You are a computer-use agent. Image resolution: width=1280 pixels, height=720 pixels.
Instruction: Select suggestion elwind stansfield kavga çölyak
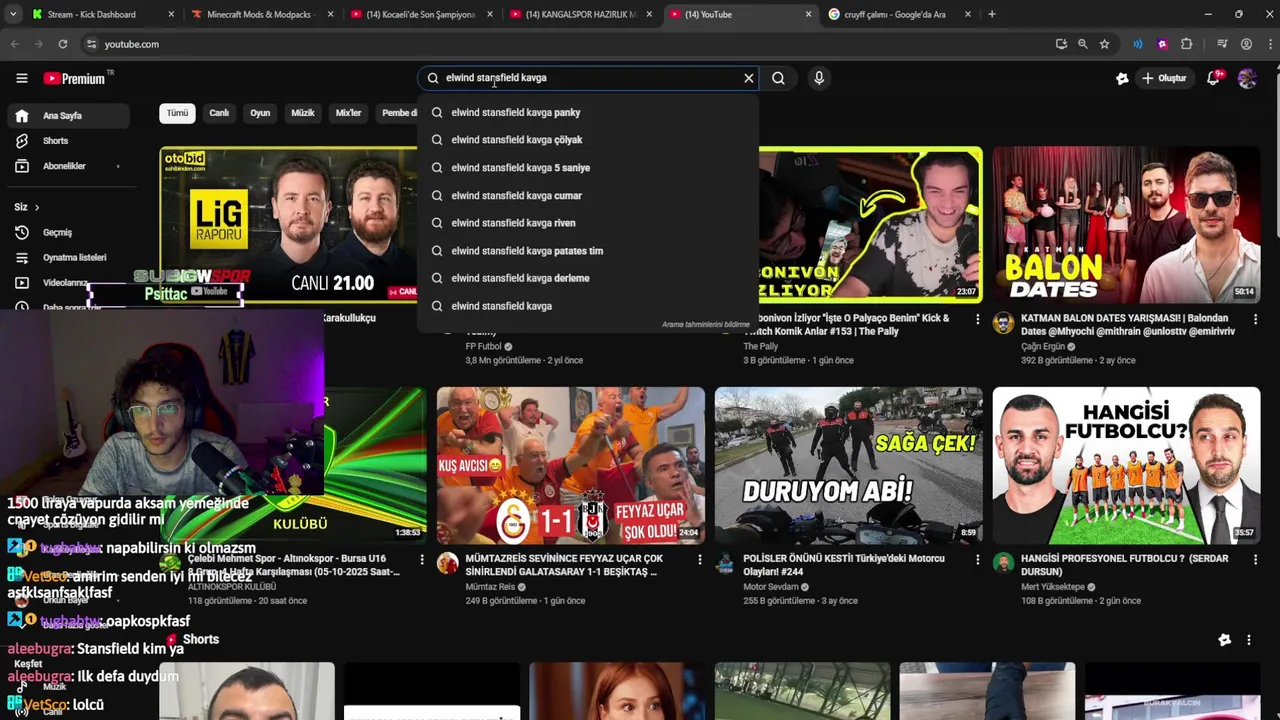[x=588, y=140]
